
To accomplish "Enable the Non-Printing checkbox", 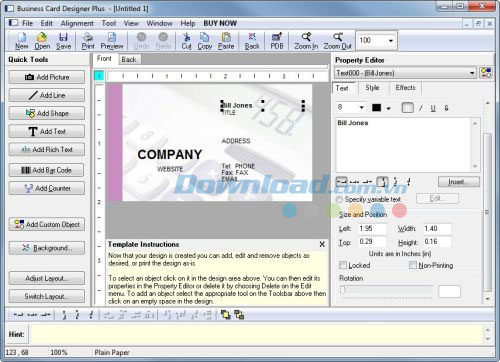I will [413, 265].
